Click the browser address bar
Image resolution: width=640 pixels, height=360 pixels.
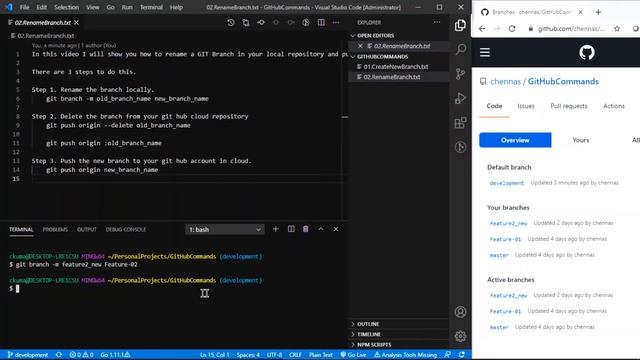point(571,29)
